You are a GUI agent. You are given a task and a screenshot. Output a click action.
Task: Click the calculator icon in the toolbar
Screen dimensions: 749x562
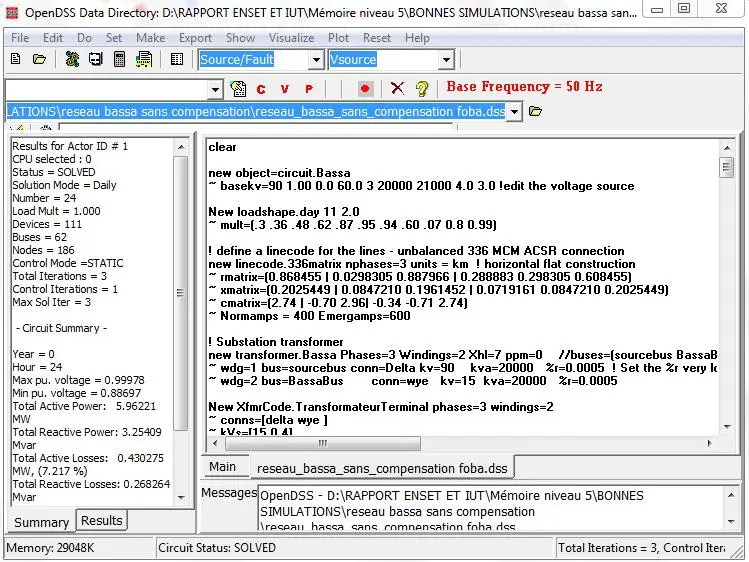pyautogui.click(x=119, y=59)
